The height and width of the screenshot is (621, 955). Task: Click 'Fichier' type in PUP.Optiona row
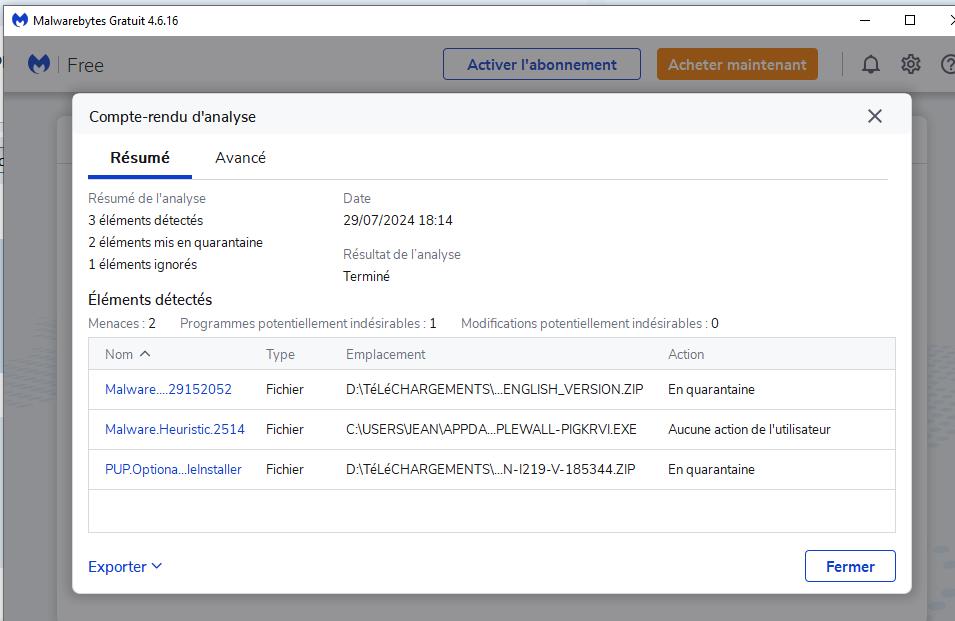284,470
